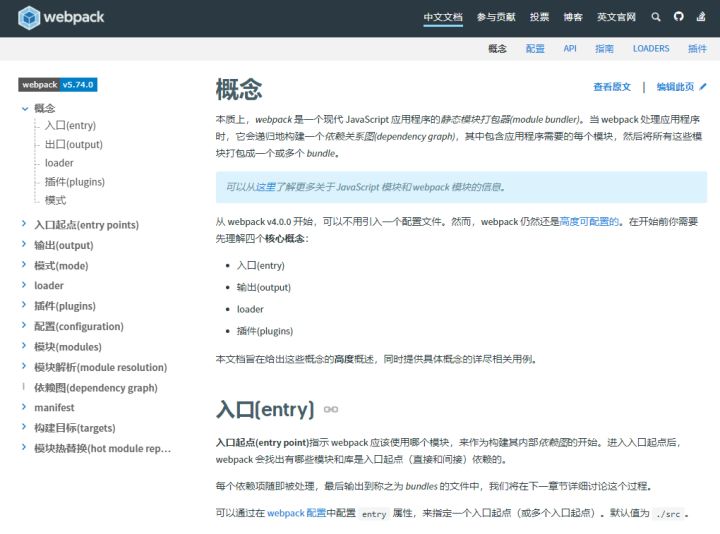Follow the 这里 link in blue tip box

point(265,187)
